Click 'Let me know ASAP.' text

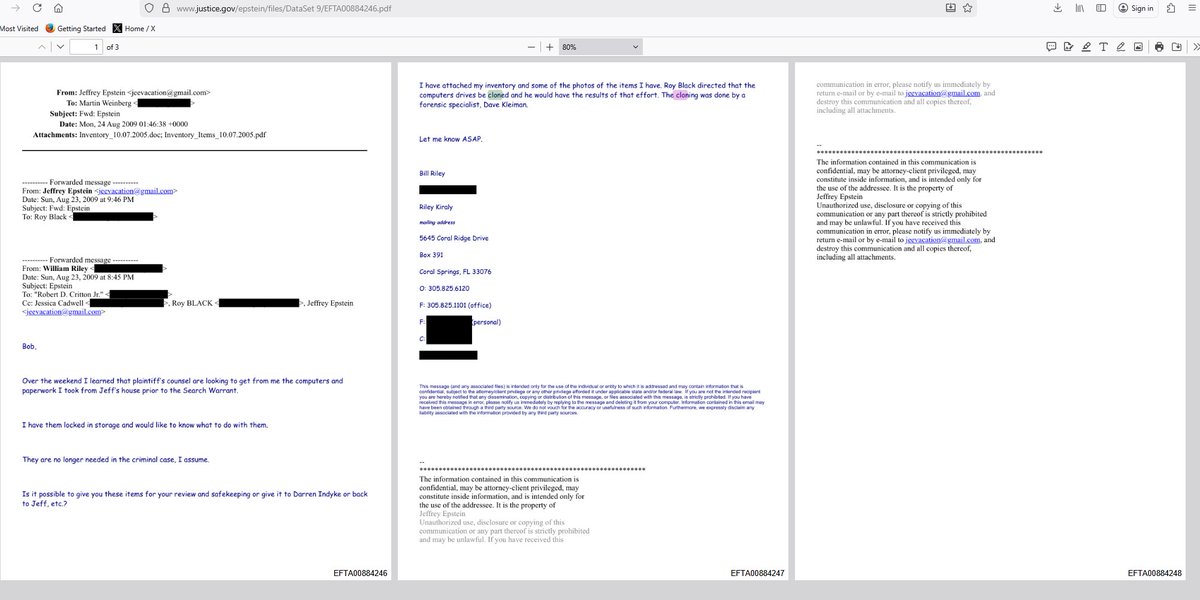(x=450, y=138)
